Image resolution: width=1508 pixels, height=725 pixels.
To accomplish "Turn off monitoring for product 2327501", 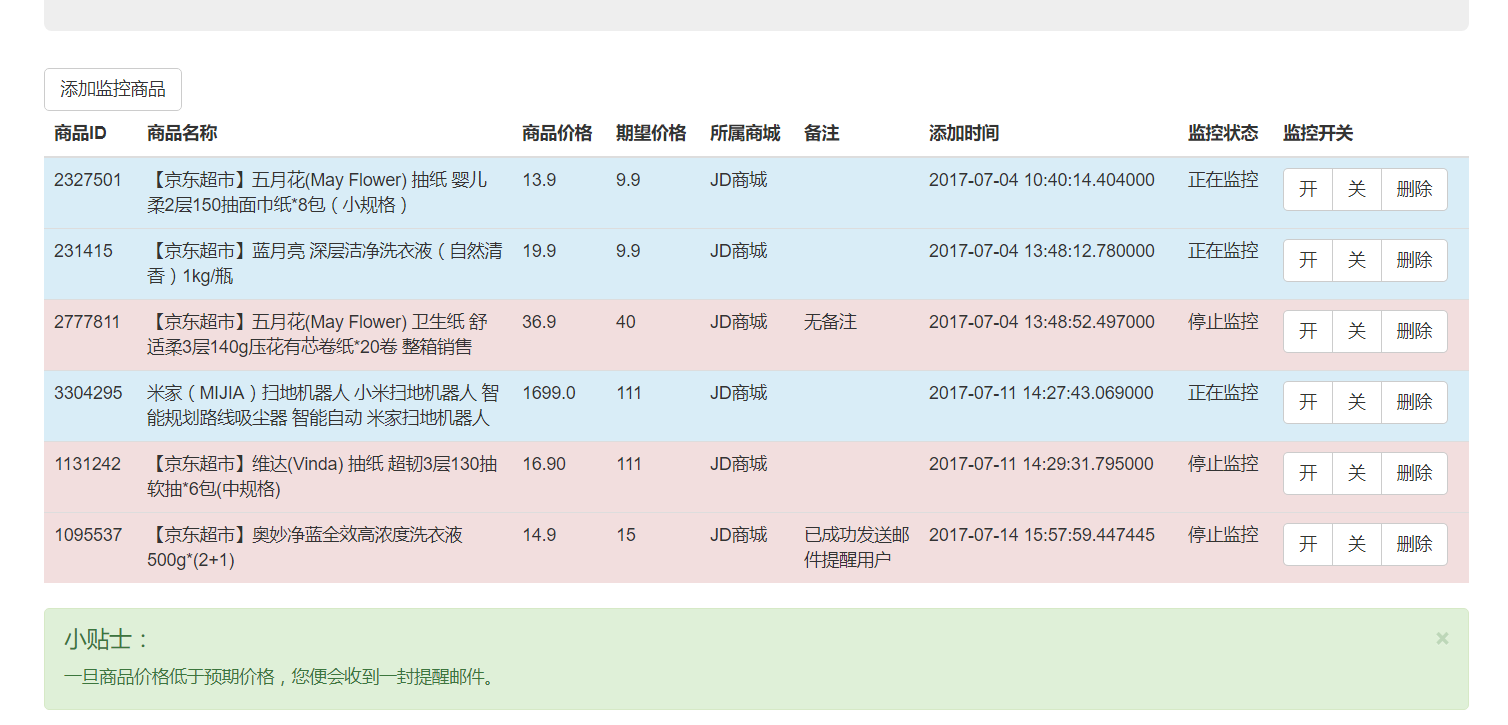I will coord(1357,189).
